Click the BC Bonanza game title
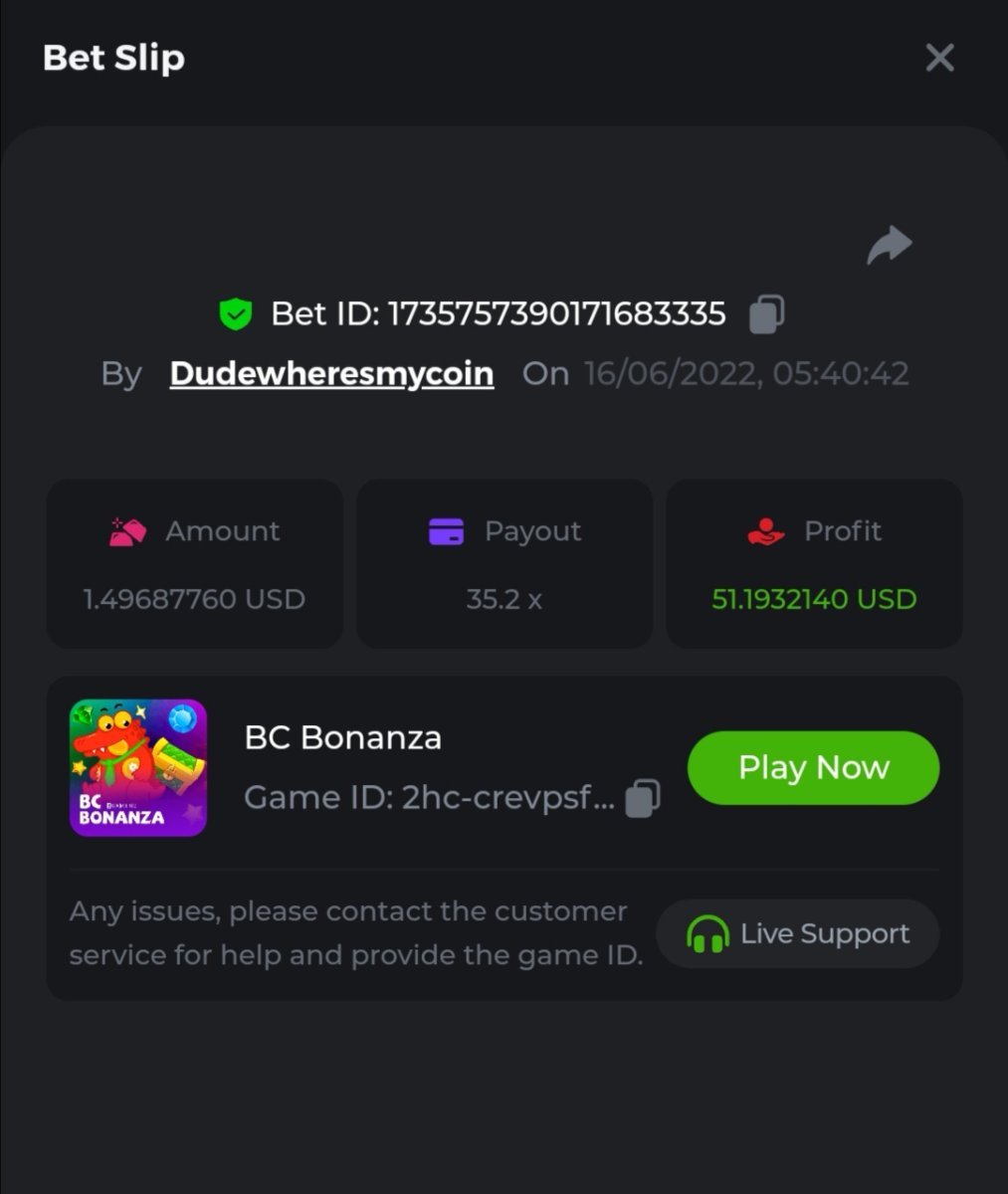Viewport: 1008px width, 1194px height. tap(342, 738)
